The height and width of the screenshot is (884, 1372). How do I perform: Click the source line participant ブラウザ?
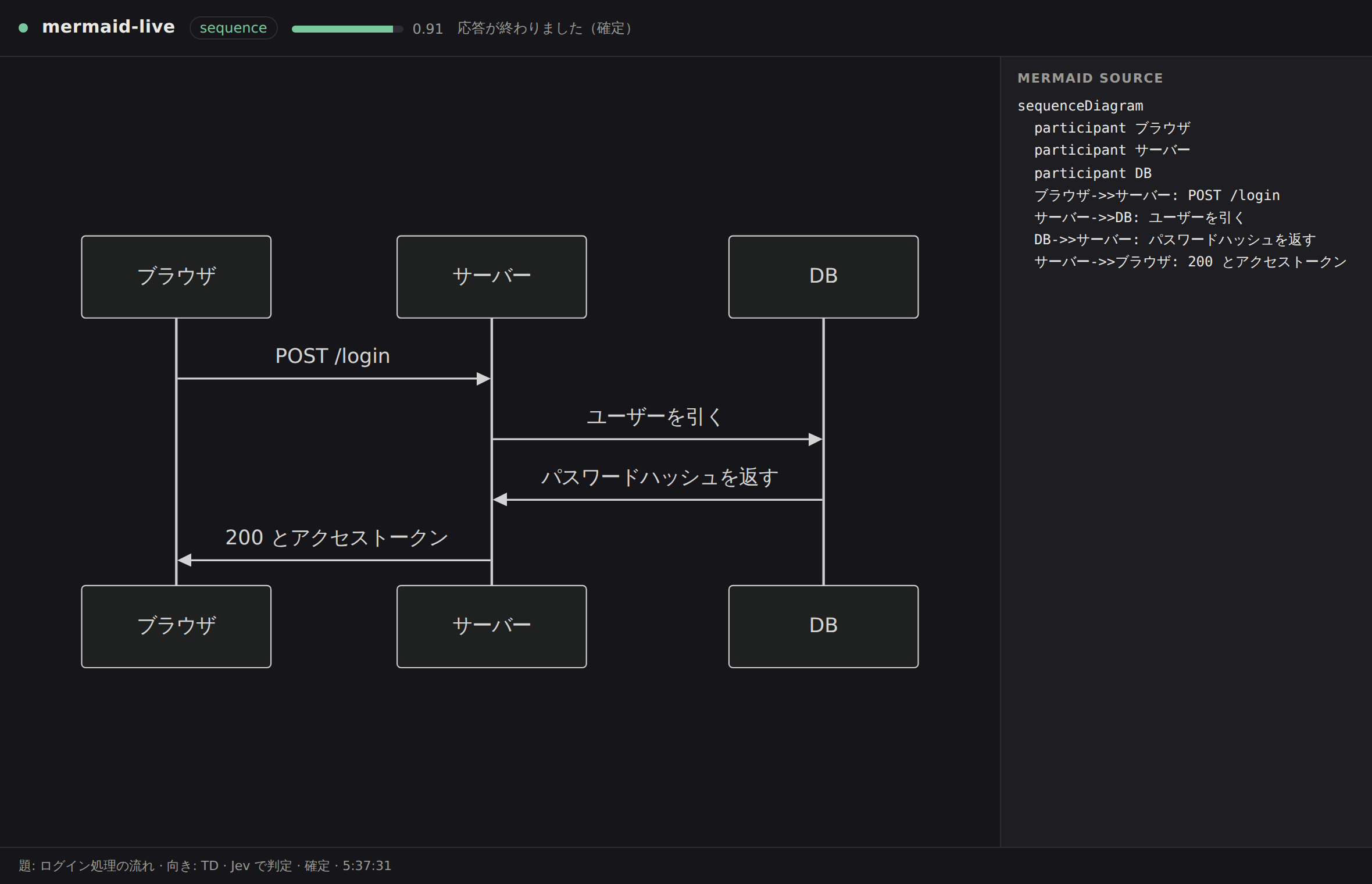pos(1112,128)
